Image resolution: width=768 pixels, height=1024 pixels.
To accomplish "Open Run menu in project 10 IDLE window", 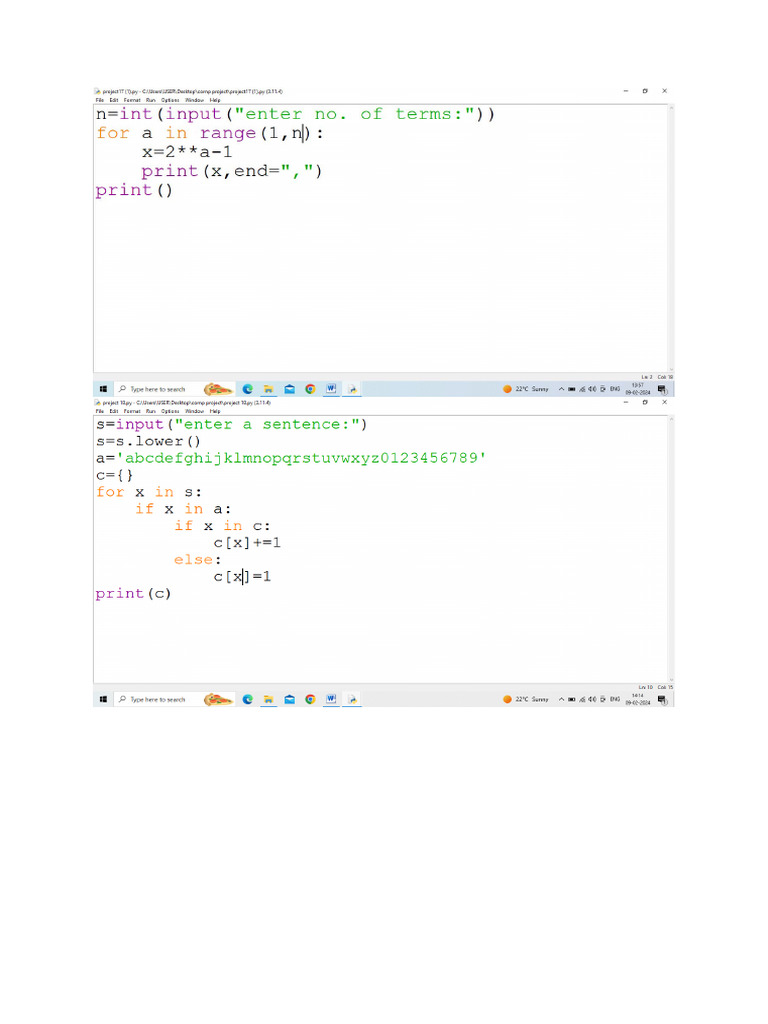I will [x=150, y=411].
